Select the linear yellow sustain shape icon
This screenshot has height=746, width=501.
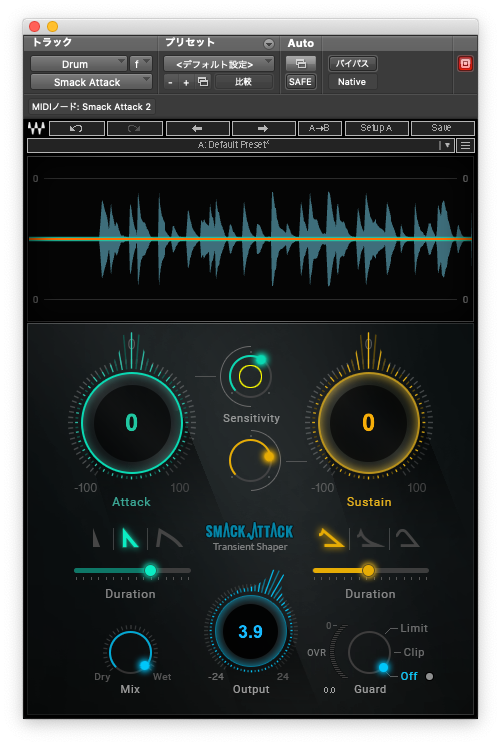click(x=331, y=538)
